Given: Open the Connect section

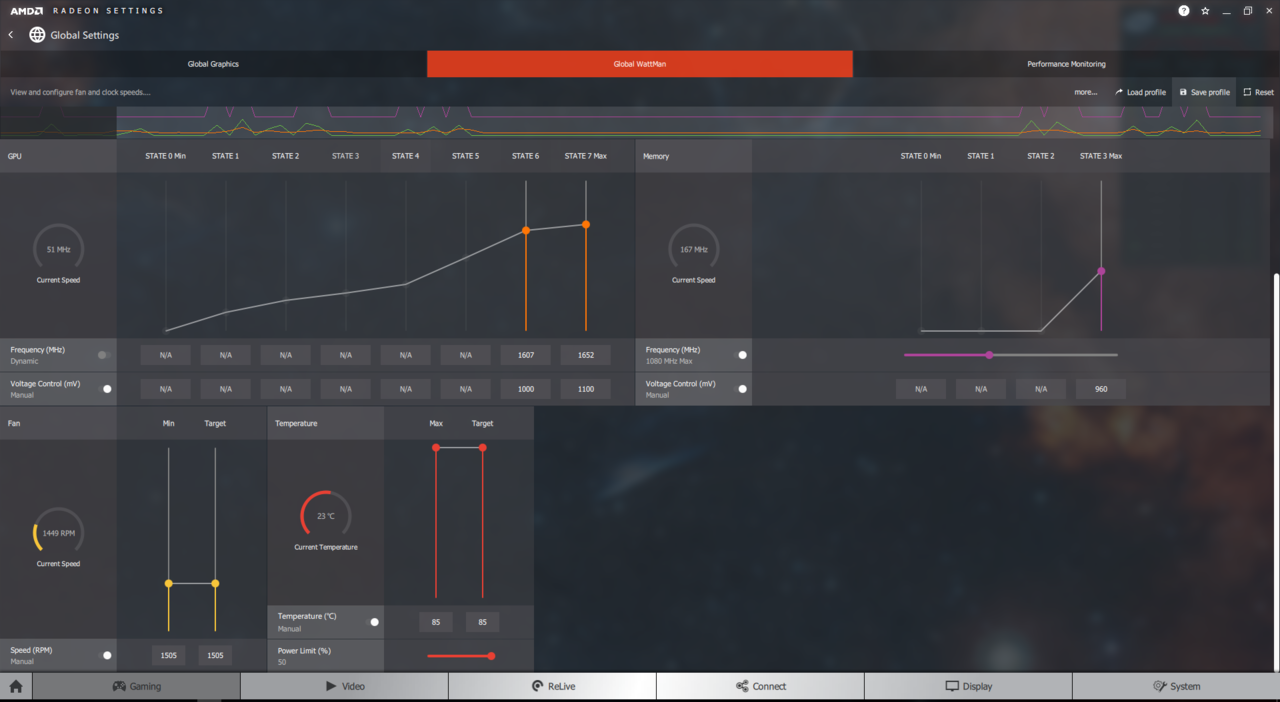Looking at the screenshot, I should point(760,686).
